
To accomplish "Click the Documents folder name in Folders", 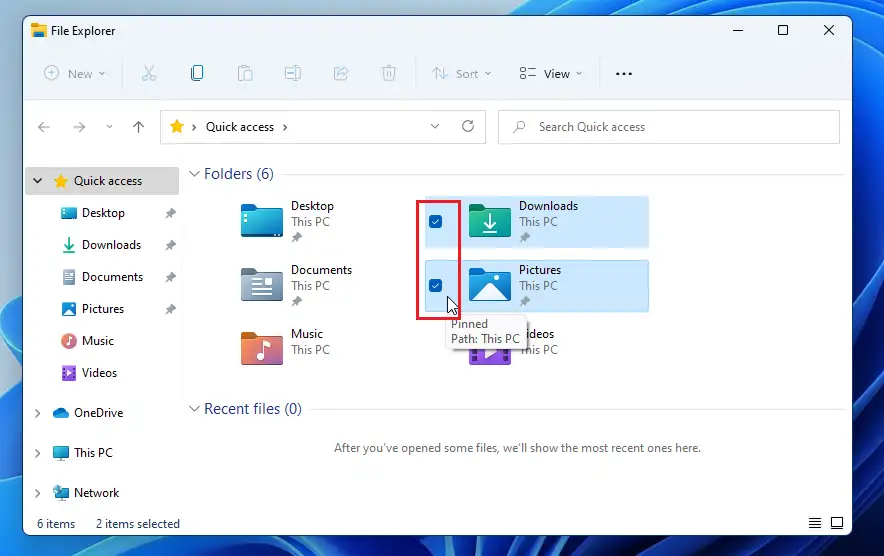I will [x=321, y=270].
